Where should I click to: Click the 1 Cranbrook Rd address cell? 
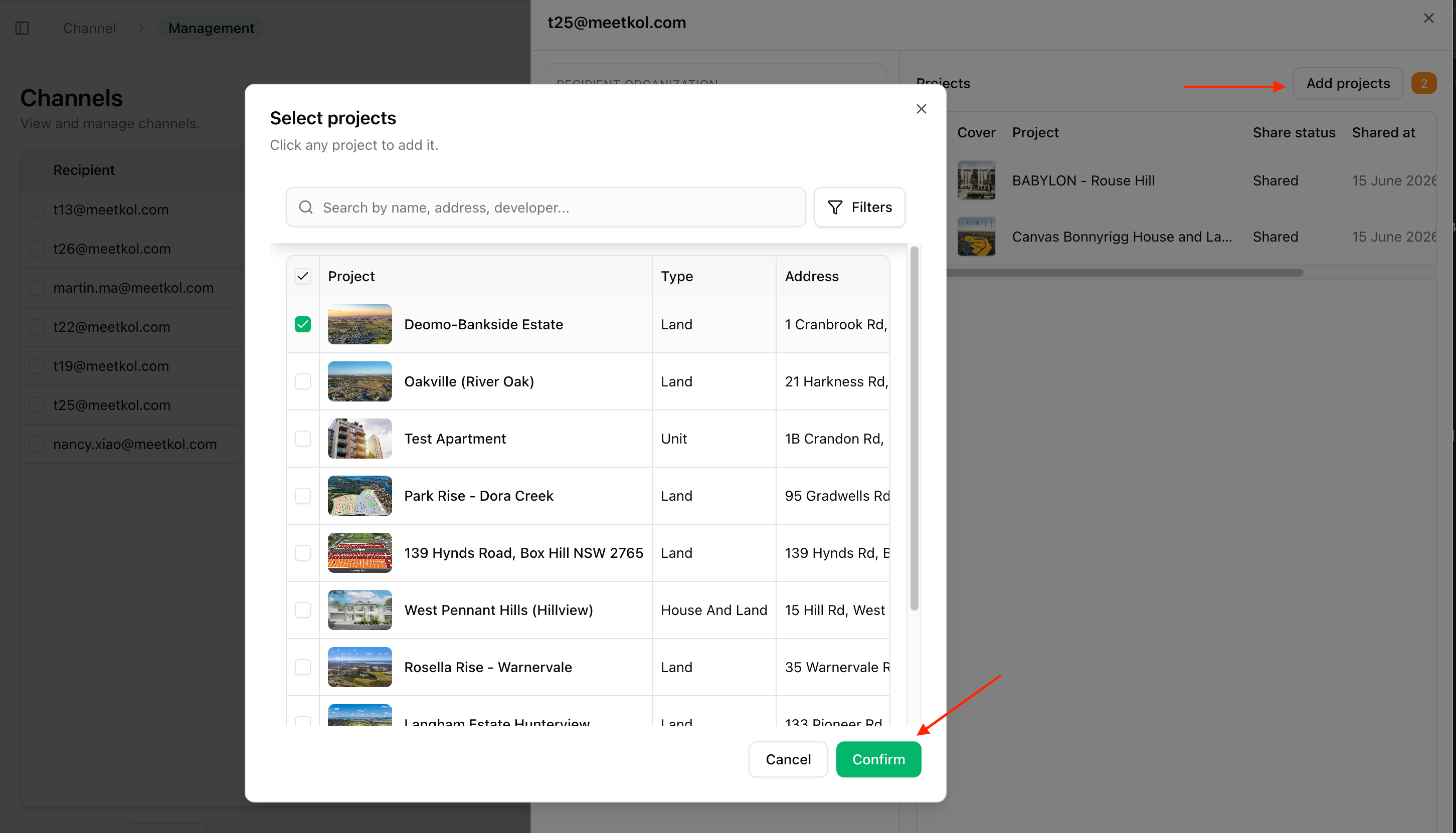coord(836,324)
